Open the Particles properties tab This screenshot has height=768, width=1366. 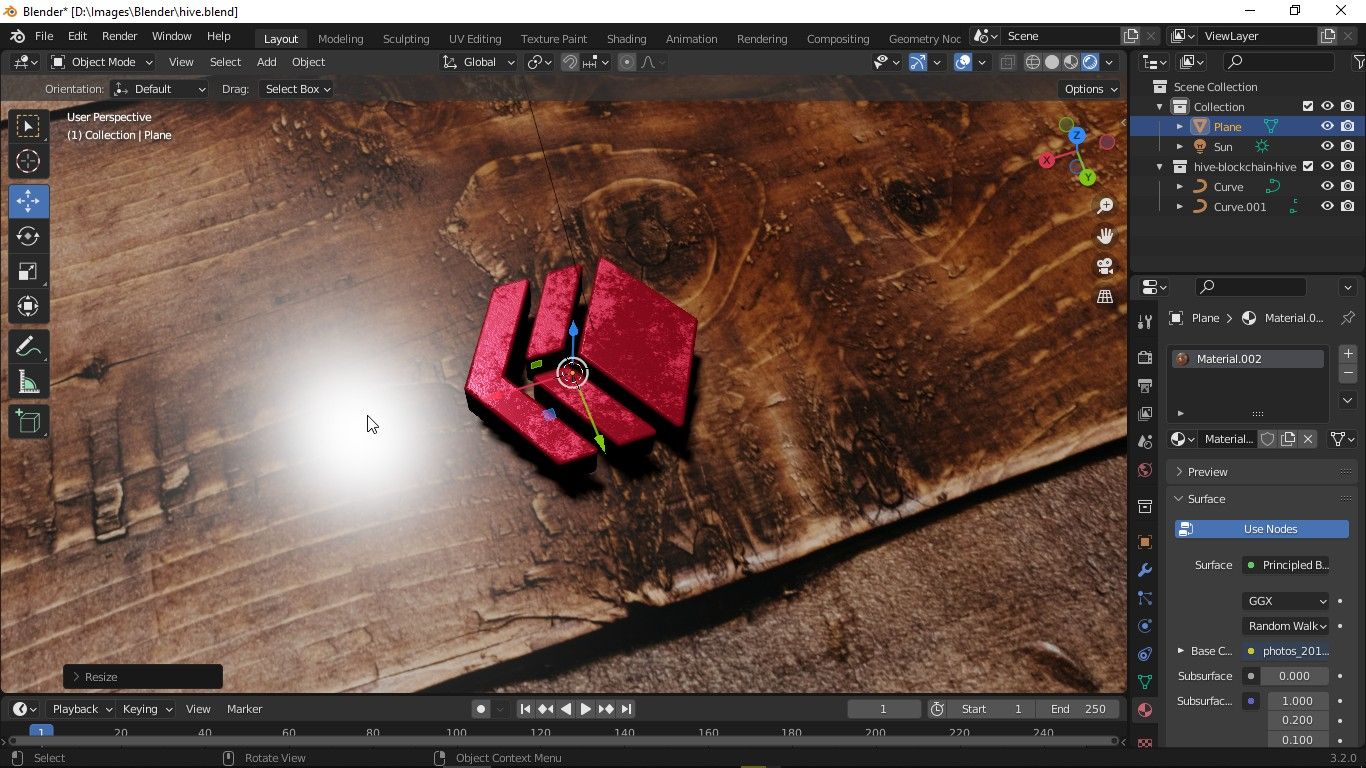(1145, 598)
